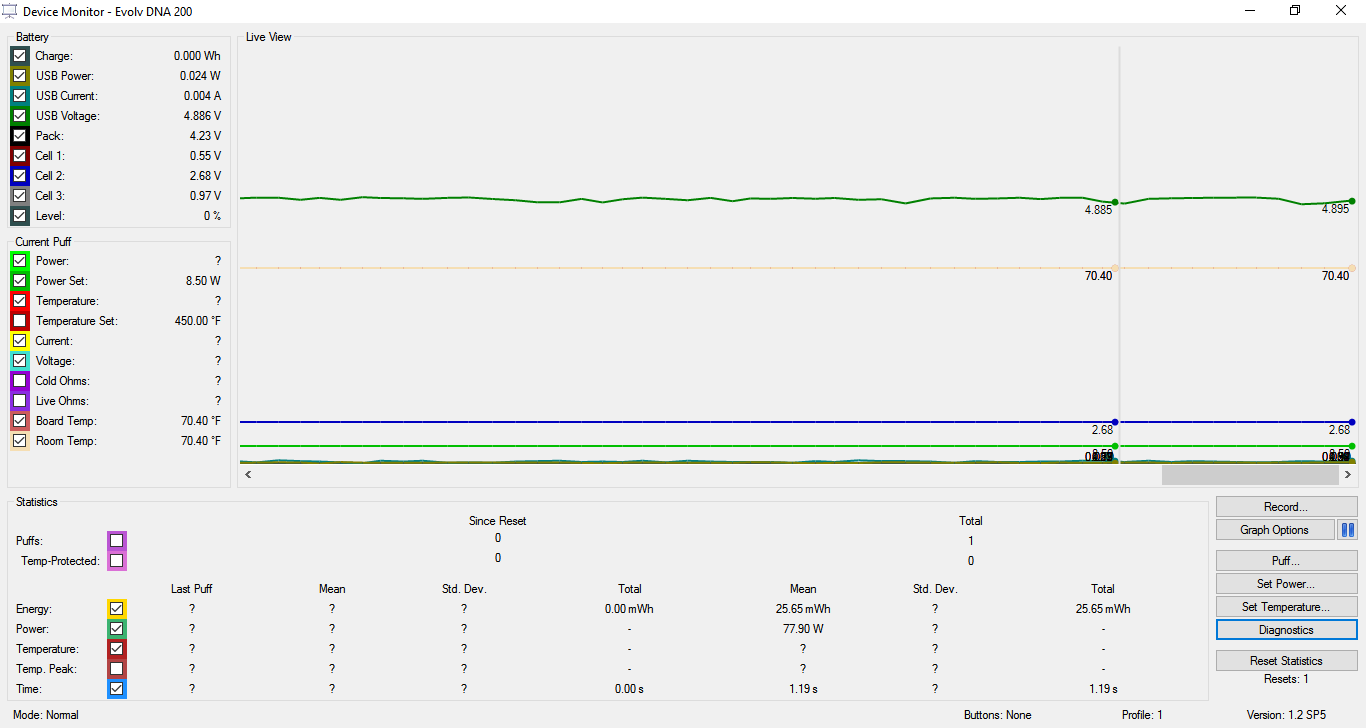Click Reset Statistics

(1286, 661)
